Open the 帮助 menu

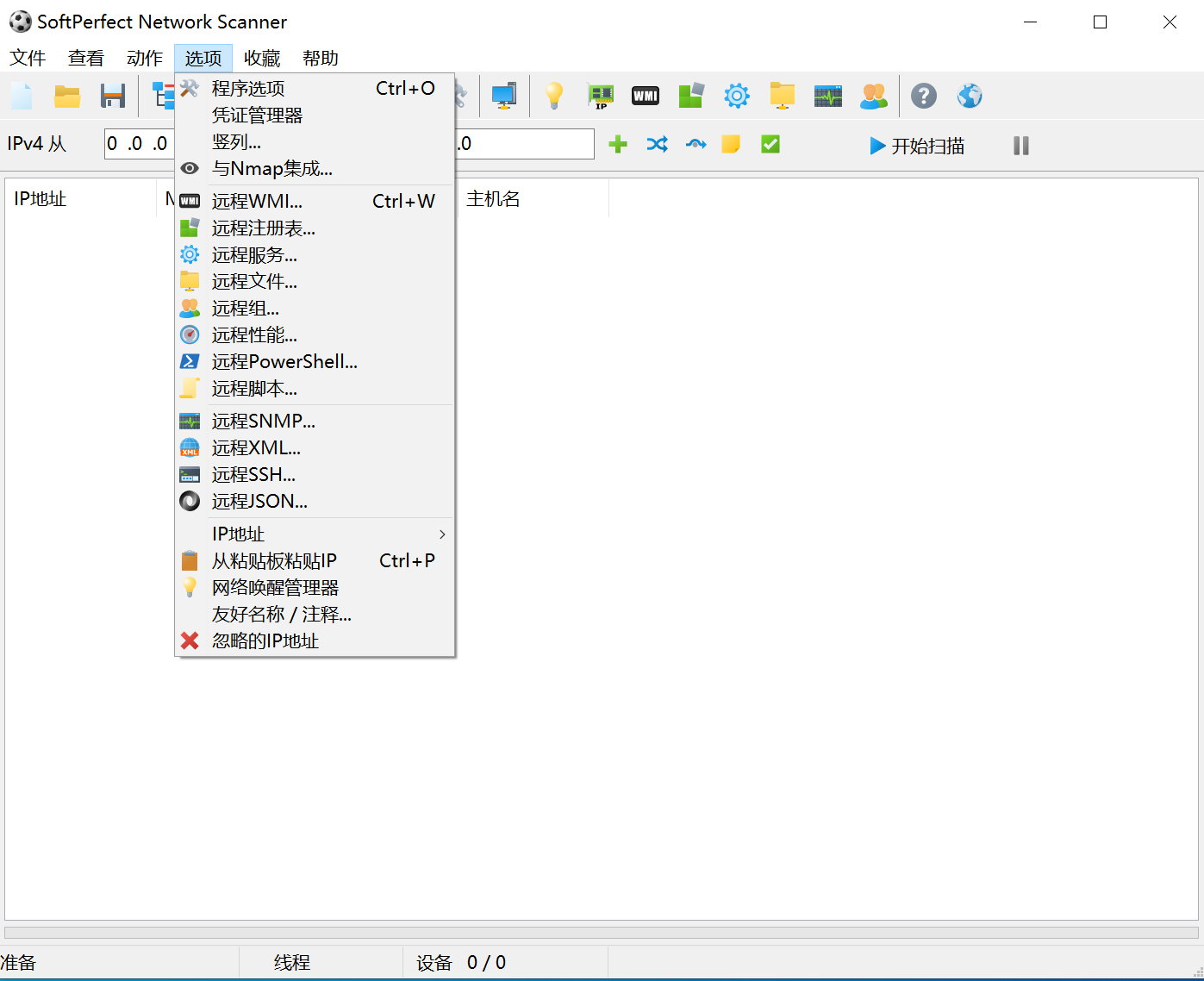click(321, 58)
